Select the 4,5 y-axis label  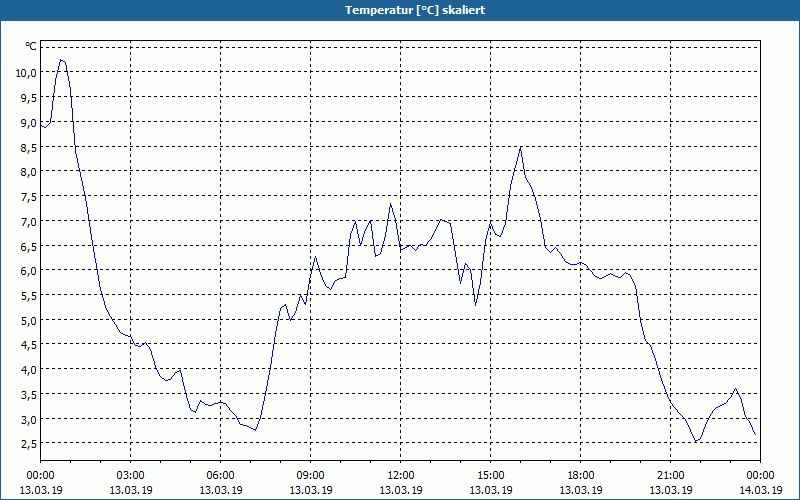29,345
